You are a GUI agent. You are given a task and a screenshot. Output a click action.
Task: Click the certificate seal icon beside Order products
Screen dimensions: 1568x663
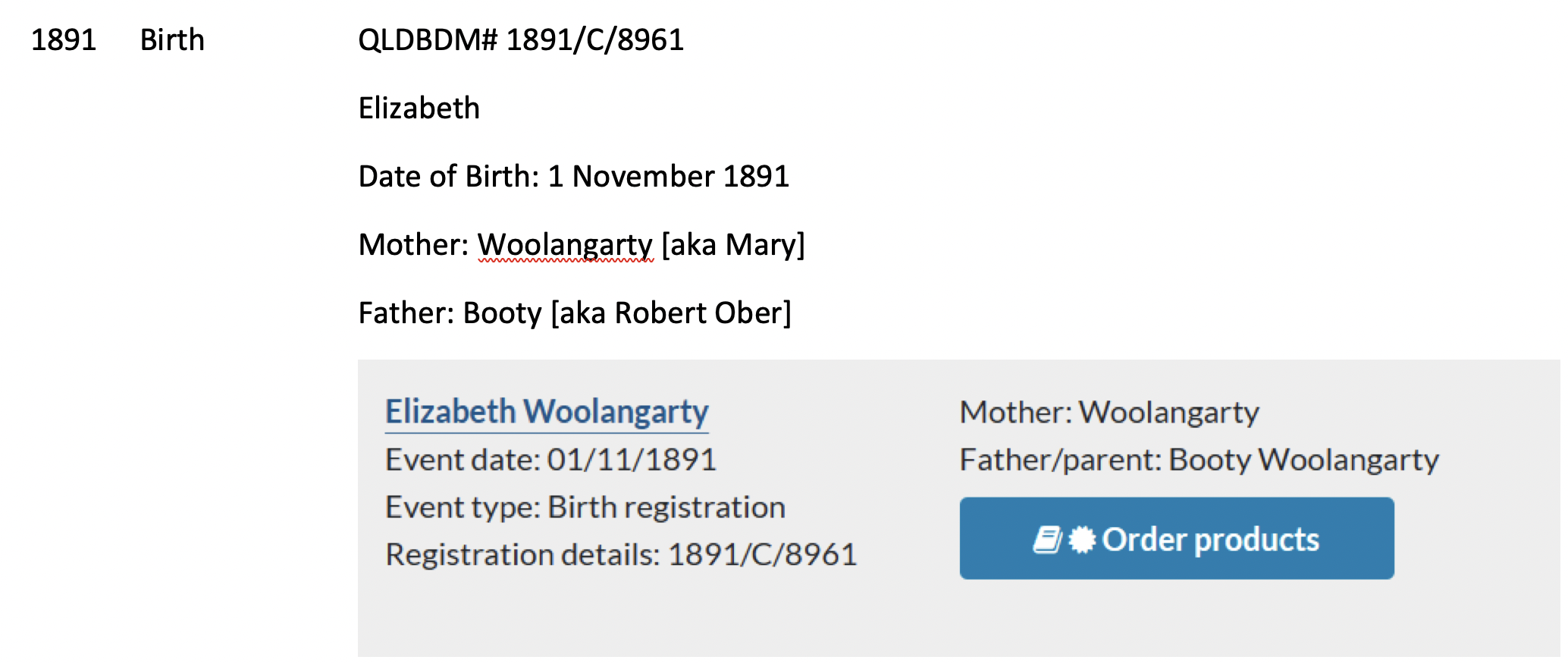point(1082,540)
